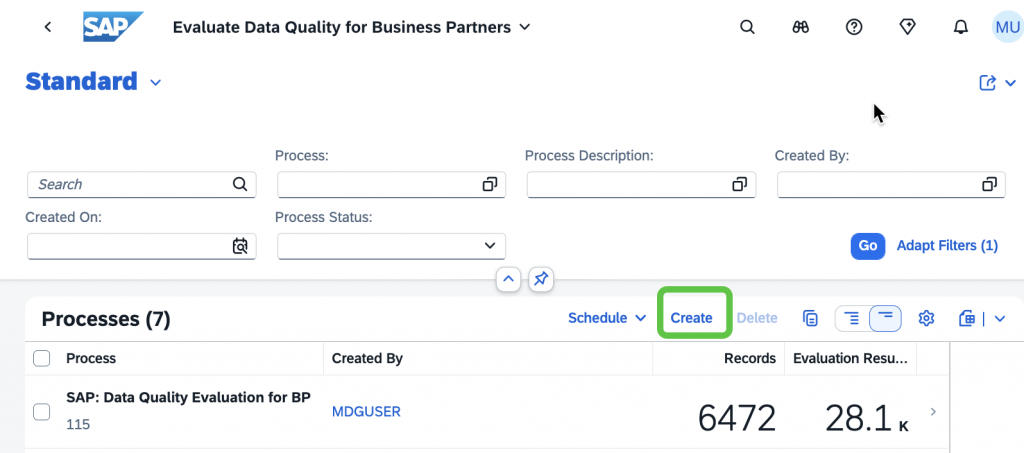Open table settings gear icon

tap(926, 319)
